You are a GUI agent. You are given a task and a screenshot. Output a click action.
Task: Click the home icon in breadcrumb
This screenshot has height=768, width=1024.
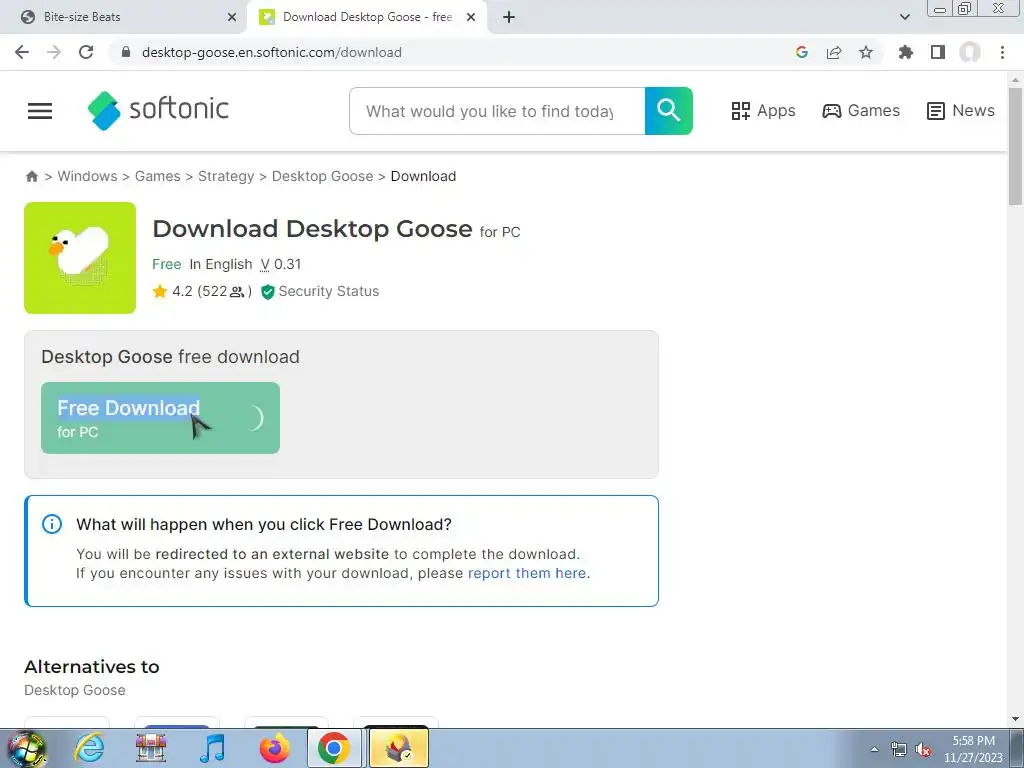tap(31, 176)
